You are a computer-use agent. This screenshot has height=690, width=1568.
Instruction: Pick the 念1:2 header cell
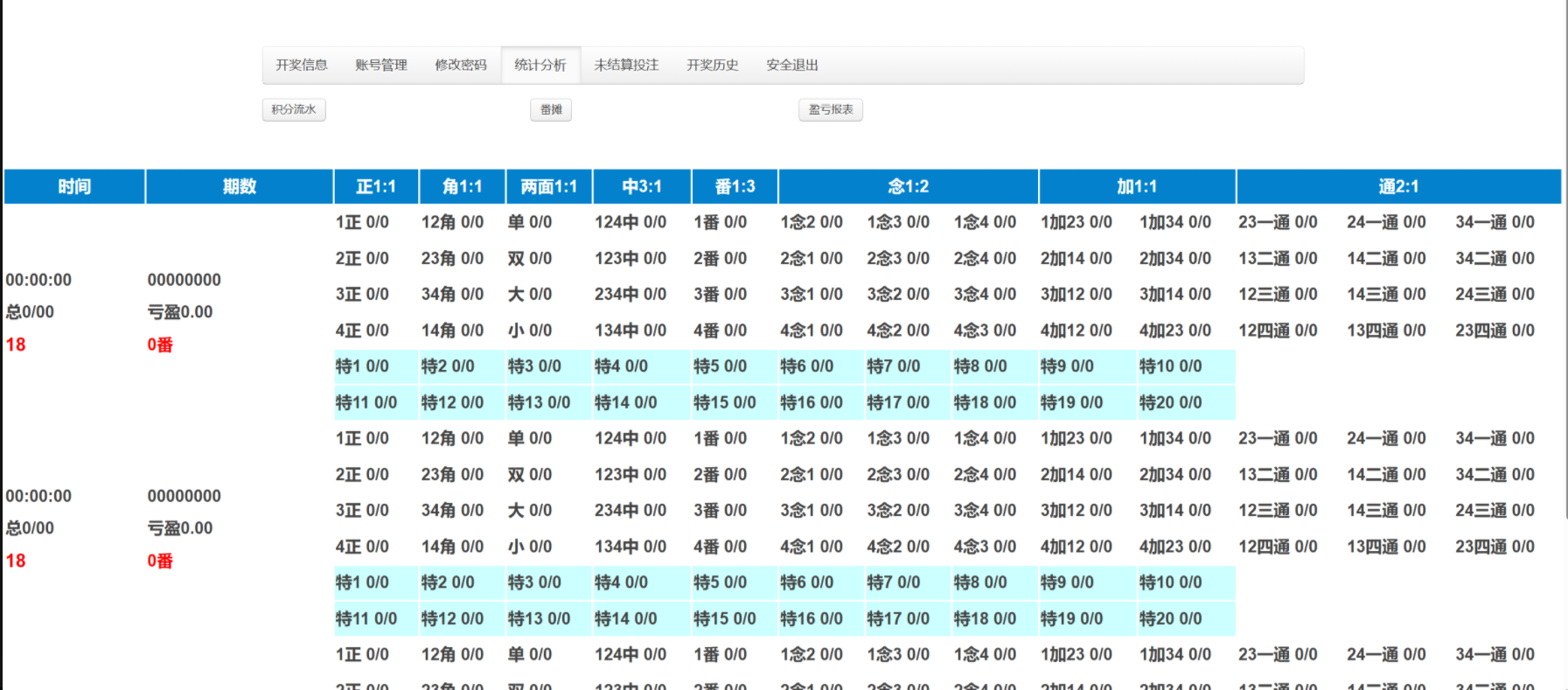pyautogui.click(x=908, y=186)
